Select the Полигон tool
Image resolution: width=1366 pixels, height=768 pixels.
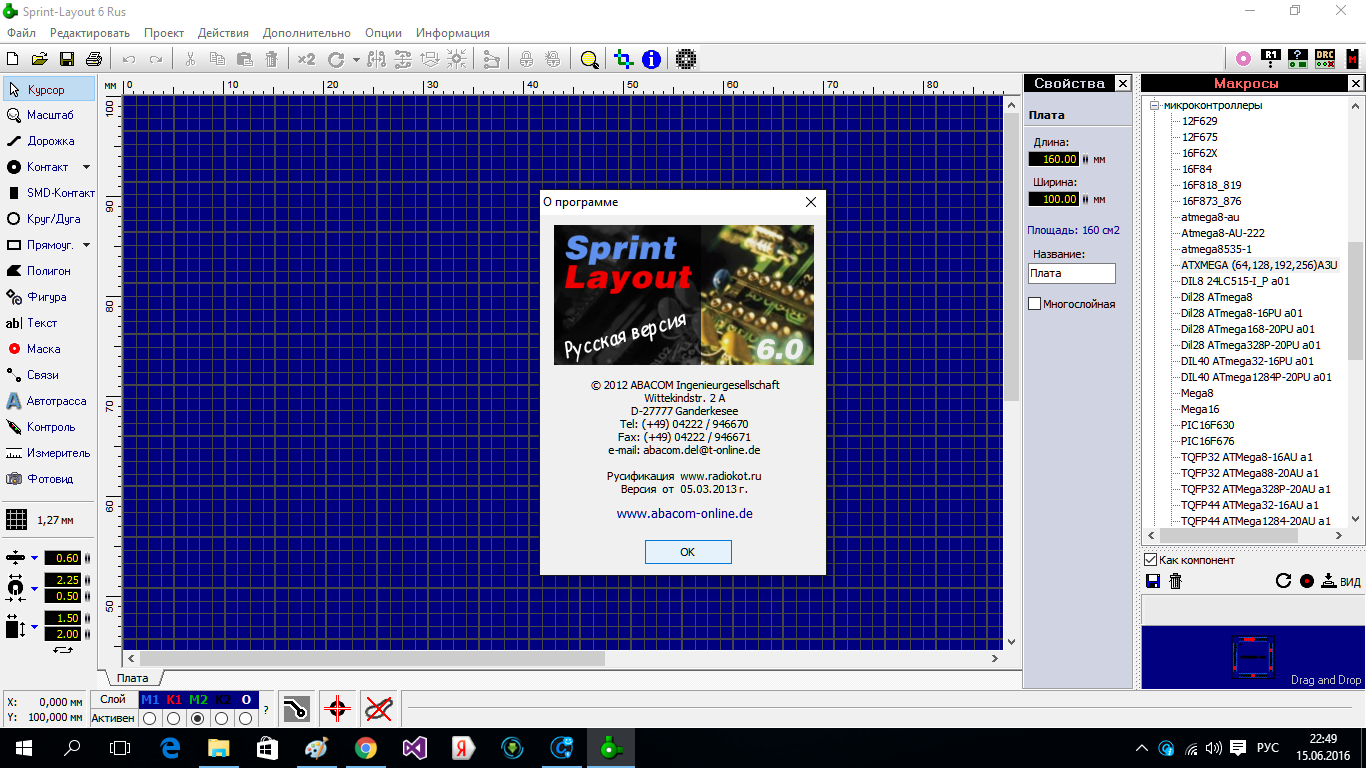tap(48, 271)
